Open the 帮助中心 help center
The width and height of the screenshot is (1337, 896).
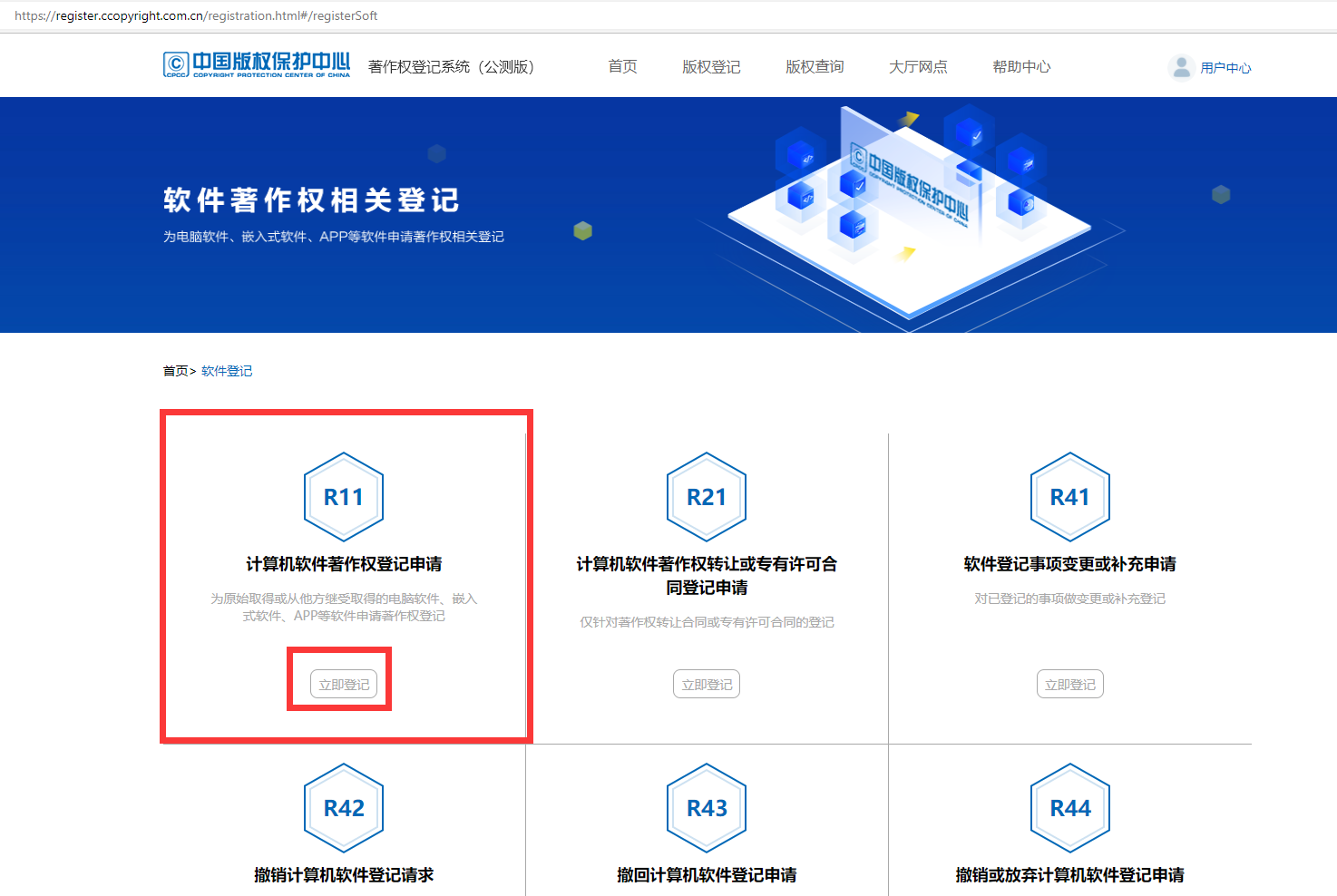tap(1021, 66)
